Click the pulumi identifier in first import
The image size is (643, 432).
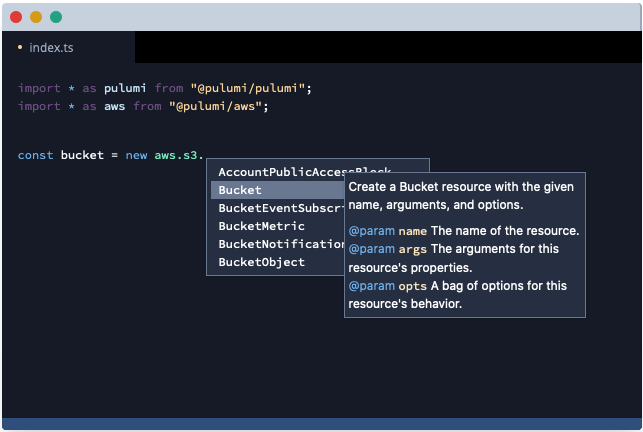click(125, 89)
